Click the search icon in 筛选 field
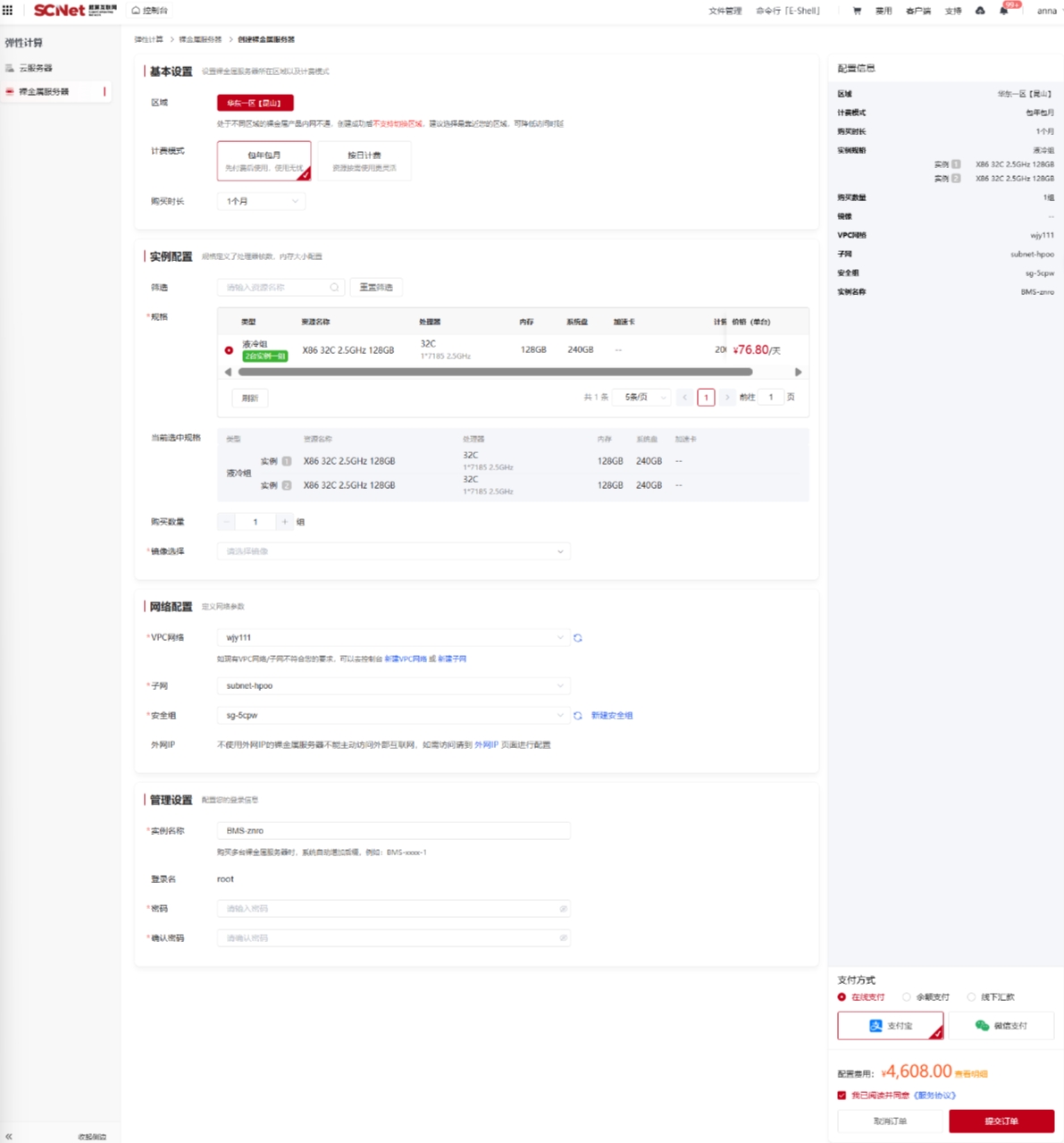 334,288
